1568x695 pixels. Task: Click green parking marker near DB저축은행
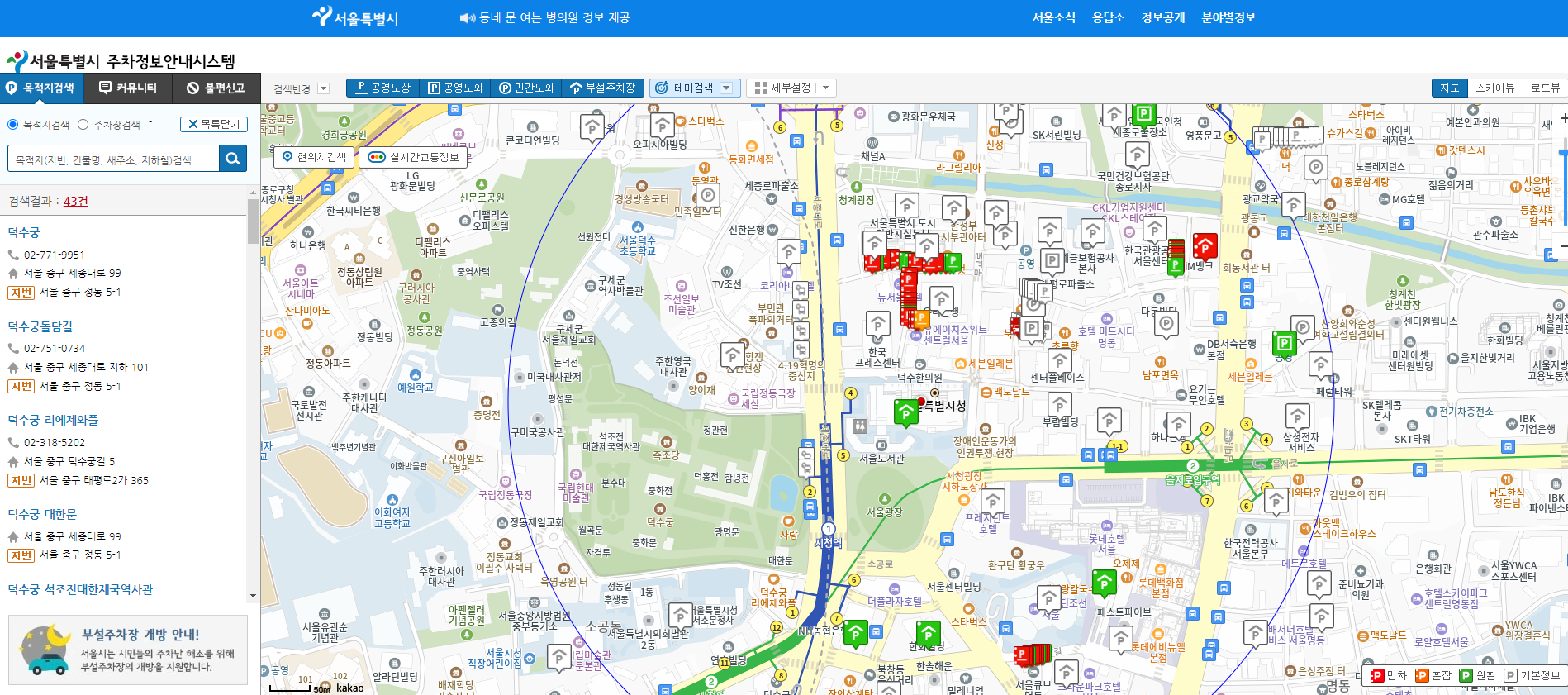coord(1284,343)
